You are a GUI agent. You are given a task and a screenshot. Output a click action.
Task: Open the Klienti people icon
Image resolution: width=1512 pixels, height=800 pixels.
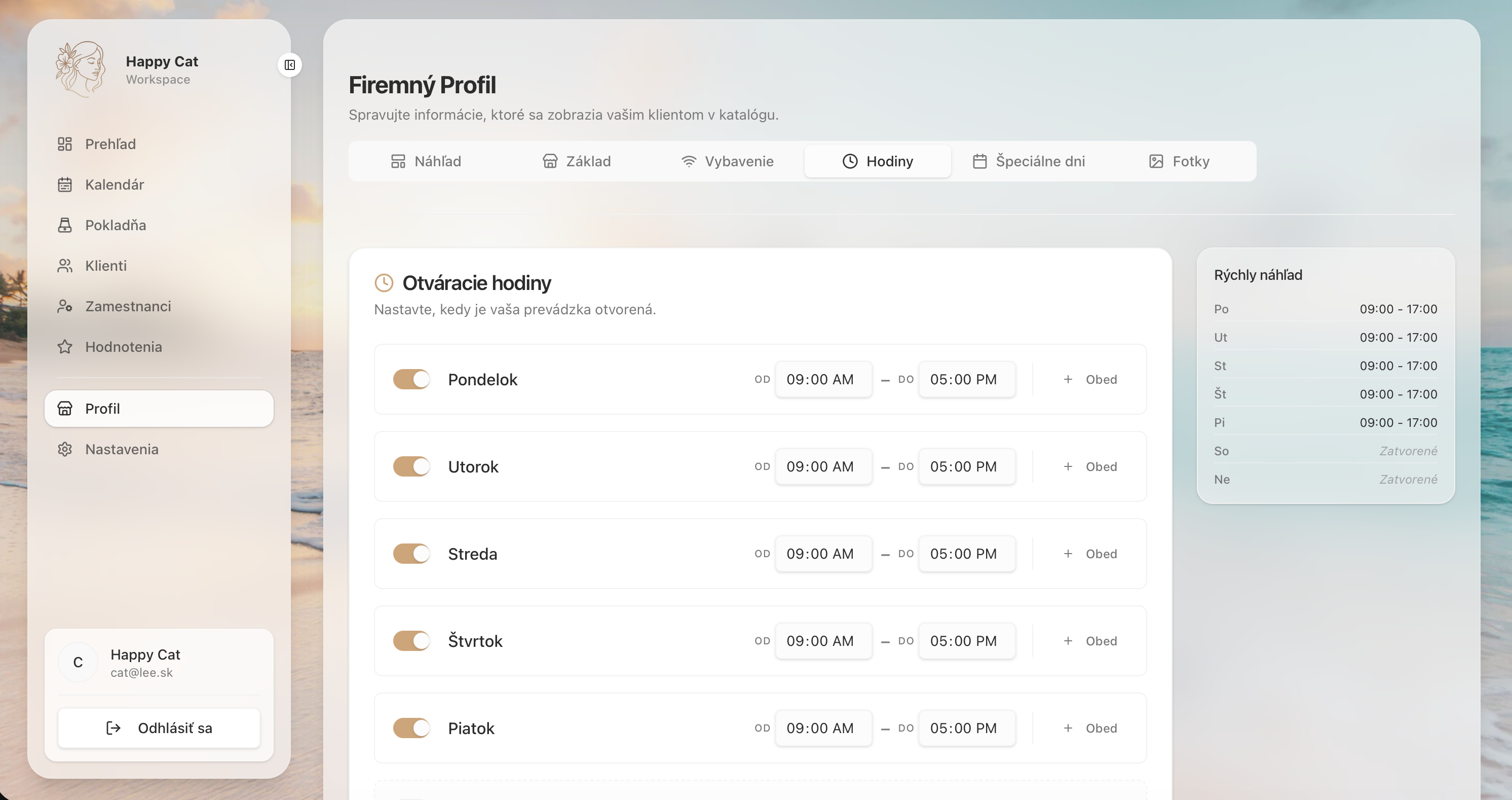64,266
